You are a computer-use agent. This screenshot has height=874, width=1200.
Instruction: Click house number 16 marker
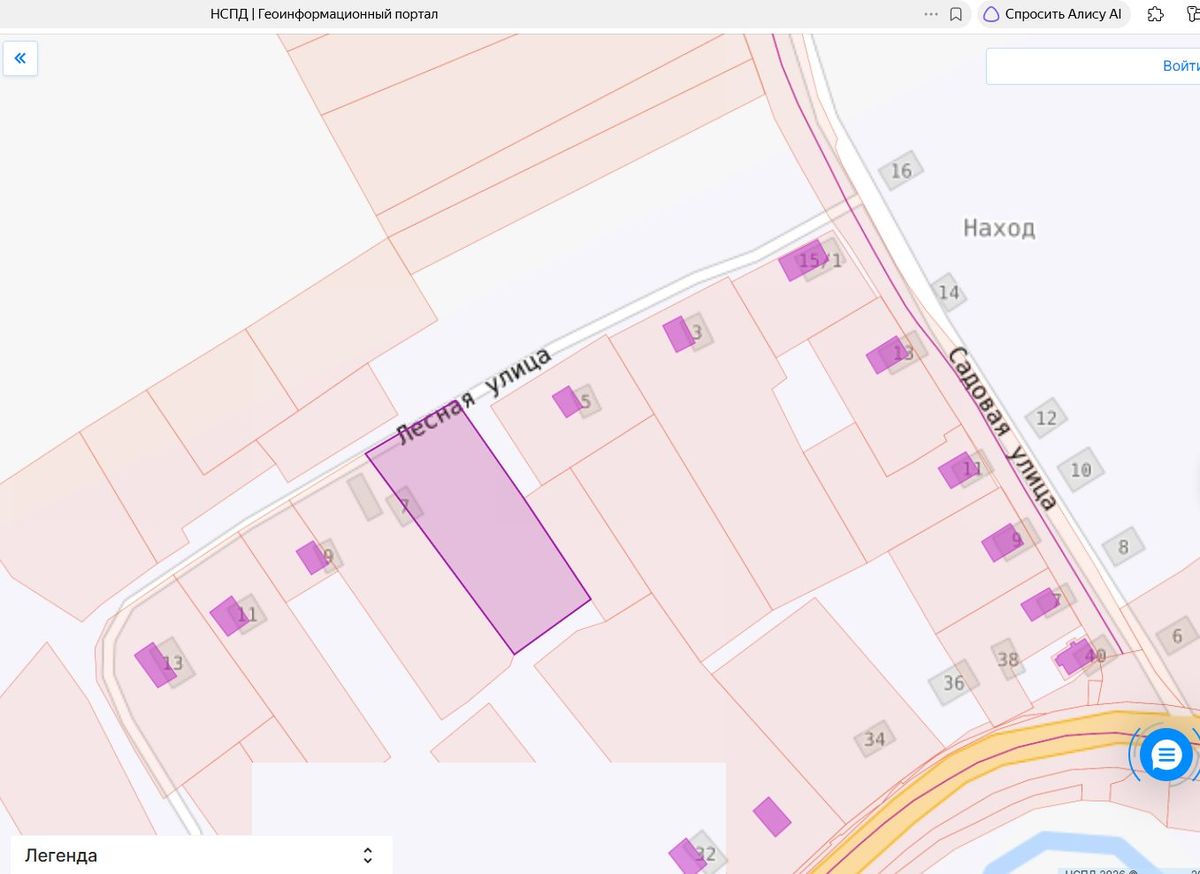click(901, 171)
